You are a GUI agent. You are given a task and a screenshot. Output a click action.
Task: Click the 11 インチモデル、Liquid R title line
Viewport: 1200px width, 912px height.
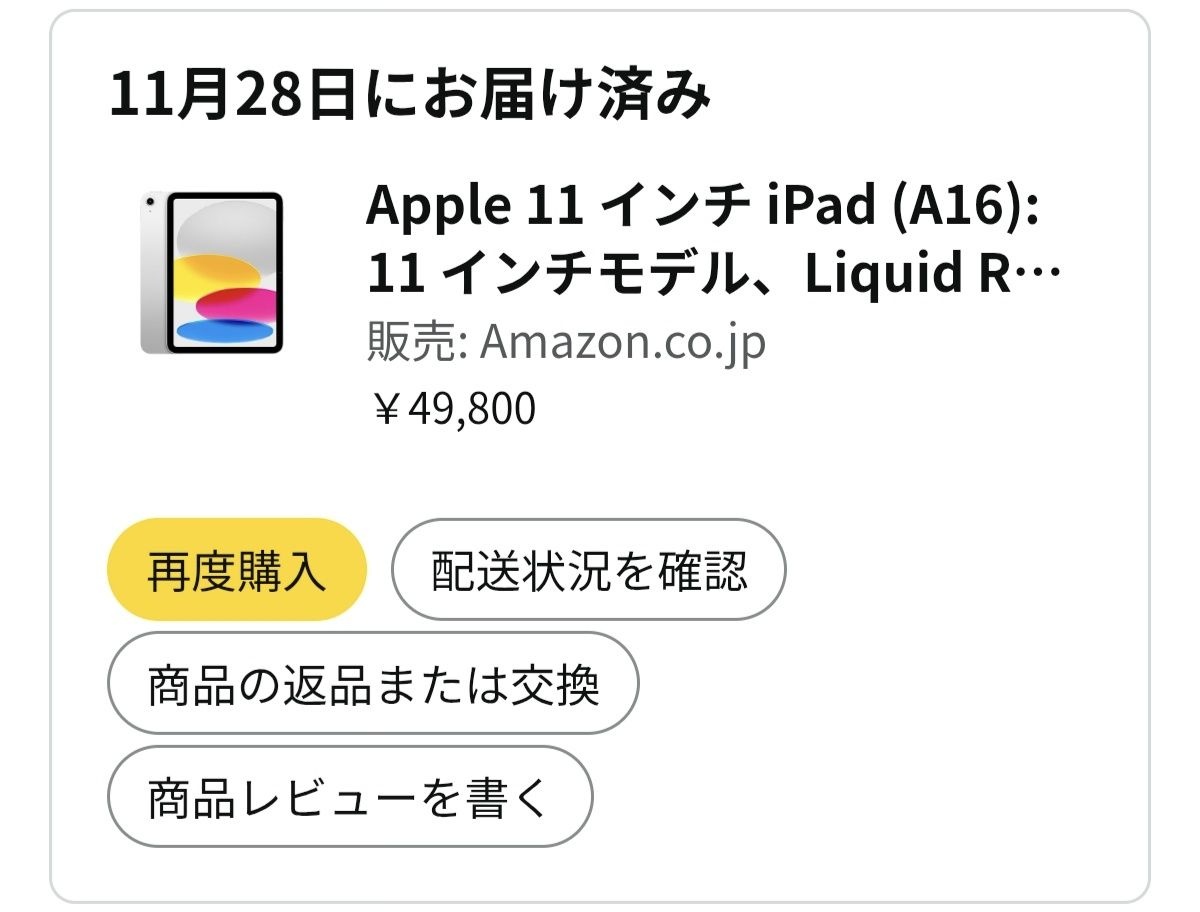[690, 275]
